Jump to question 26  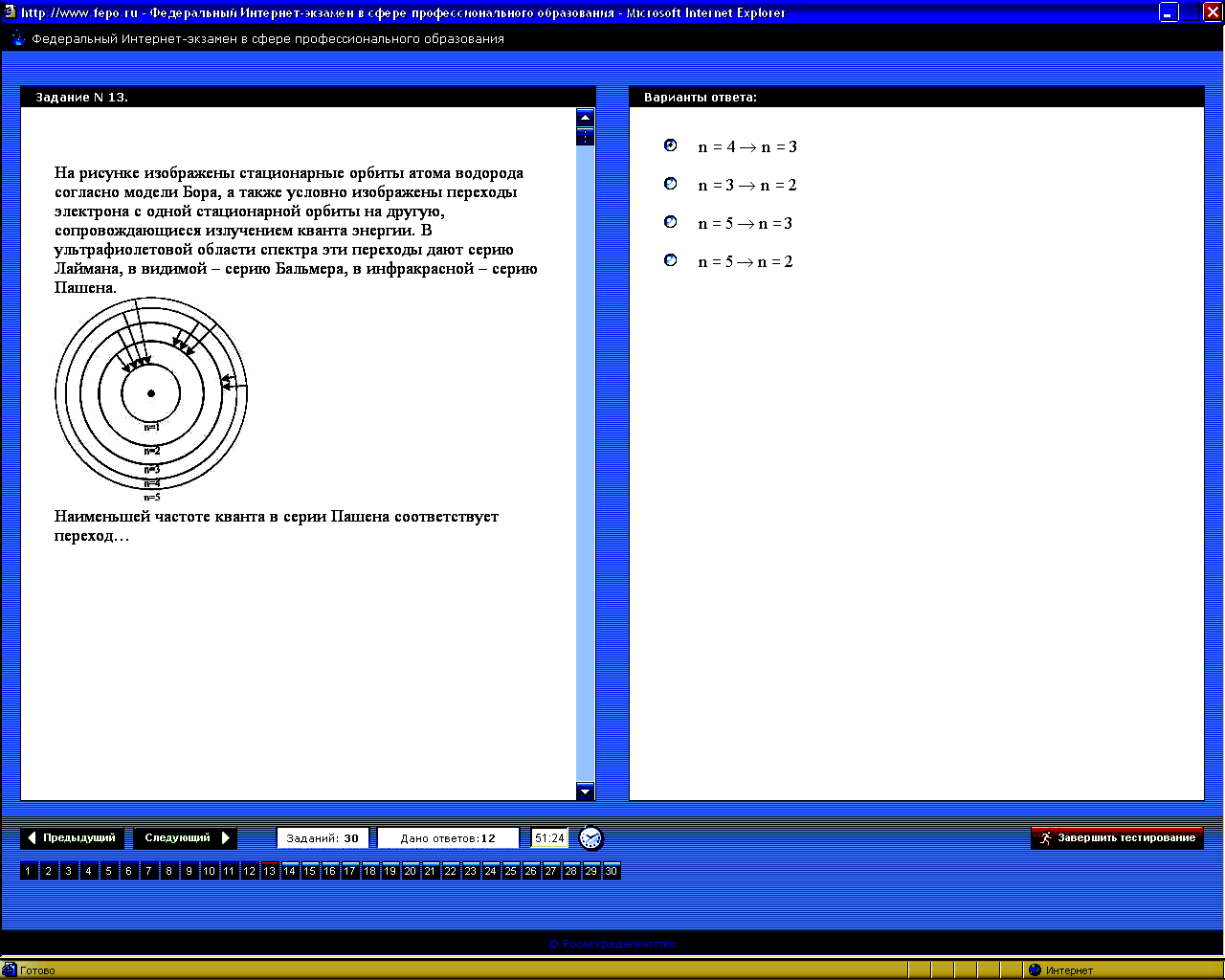point(530,871)
